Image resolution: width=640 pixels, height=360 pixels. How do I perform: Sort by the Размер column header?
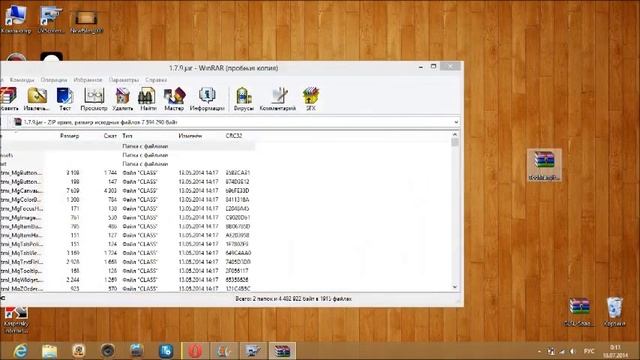(x=69, y=136)
